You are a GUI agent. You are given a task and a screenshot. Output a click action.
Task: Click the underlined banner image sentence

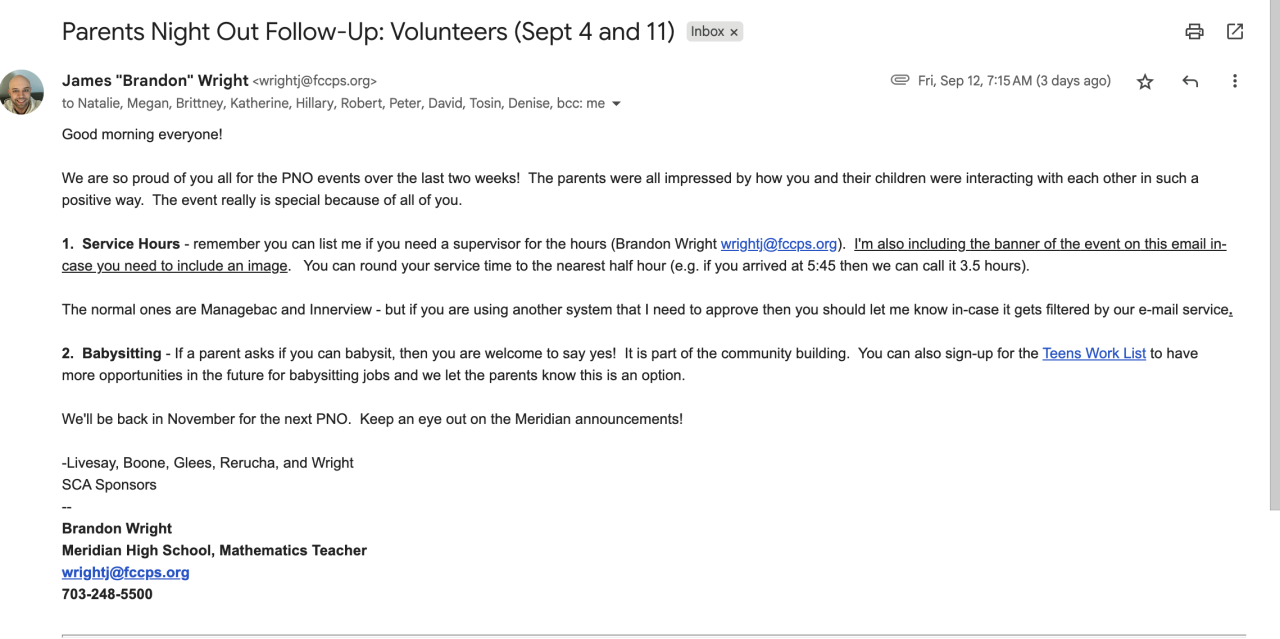1040,244
